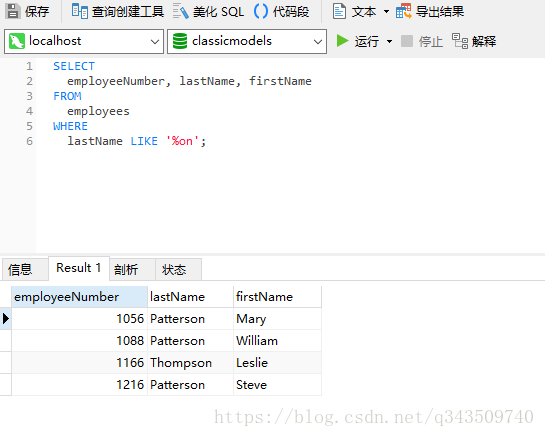Image resolution: width=545 pixels, height=437 pixels.
Task: Open the query builder tool (查询创建工具) icon
Action: 80,11
